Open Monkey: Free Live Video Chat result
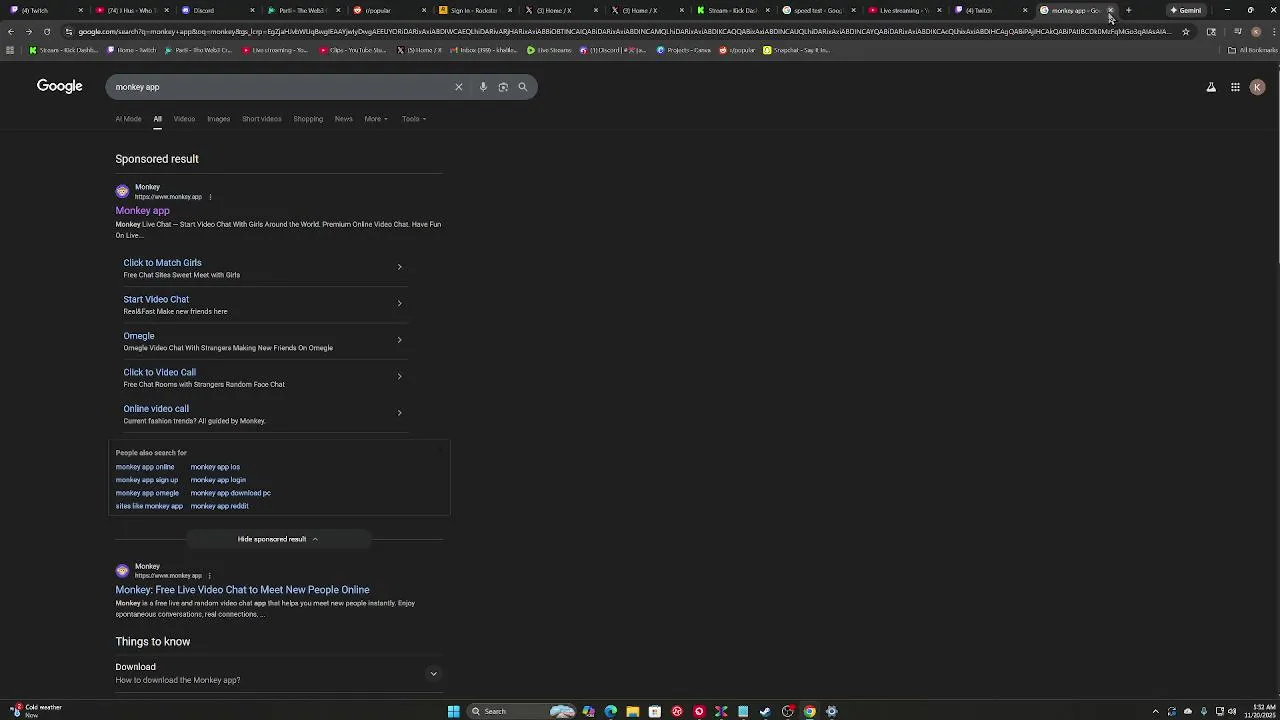 [242, 590]
